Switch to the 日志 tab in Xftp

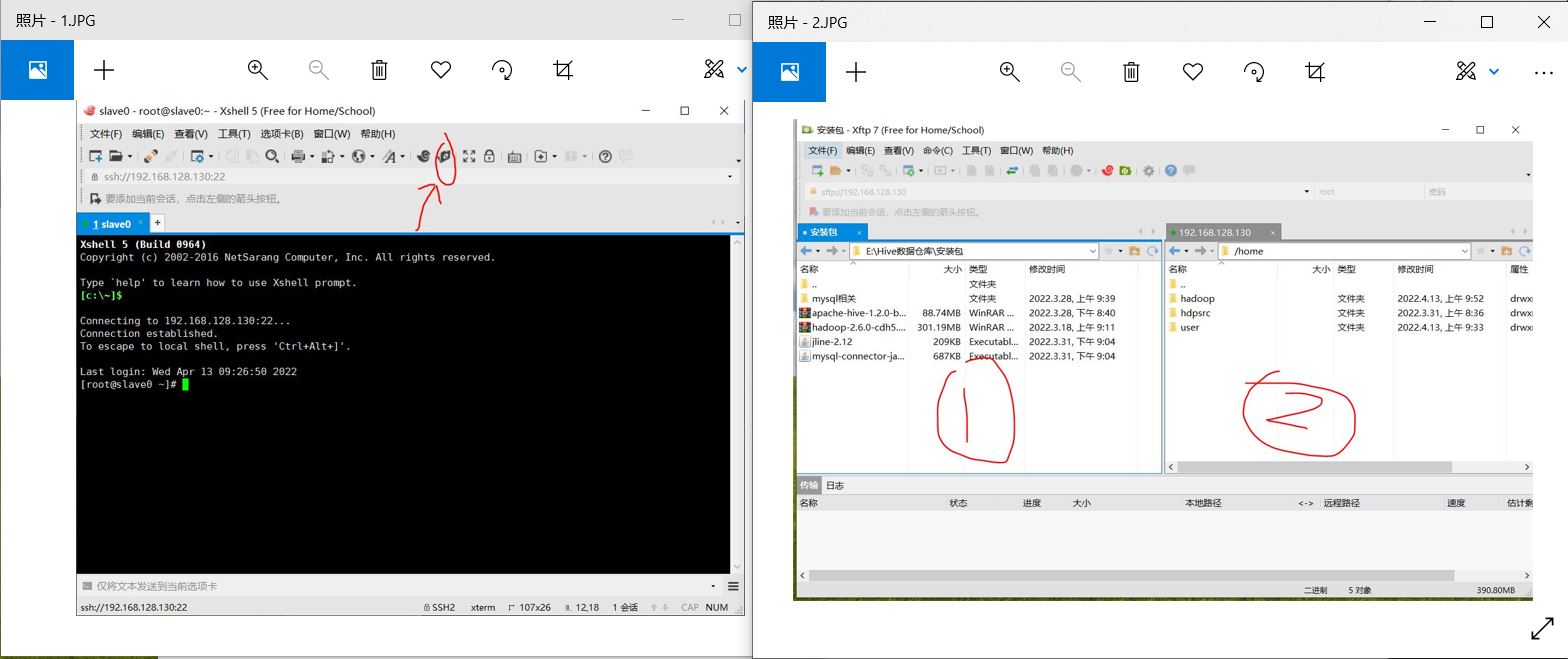pyautogui.click(x=835, y=486)
